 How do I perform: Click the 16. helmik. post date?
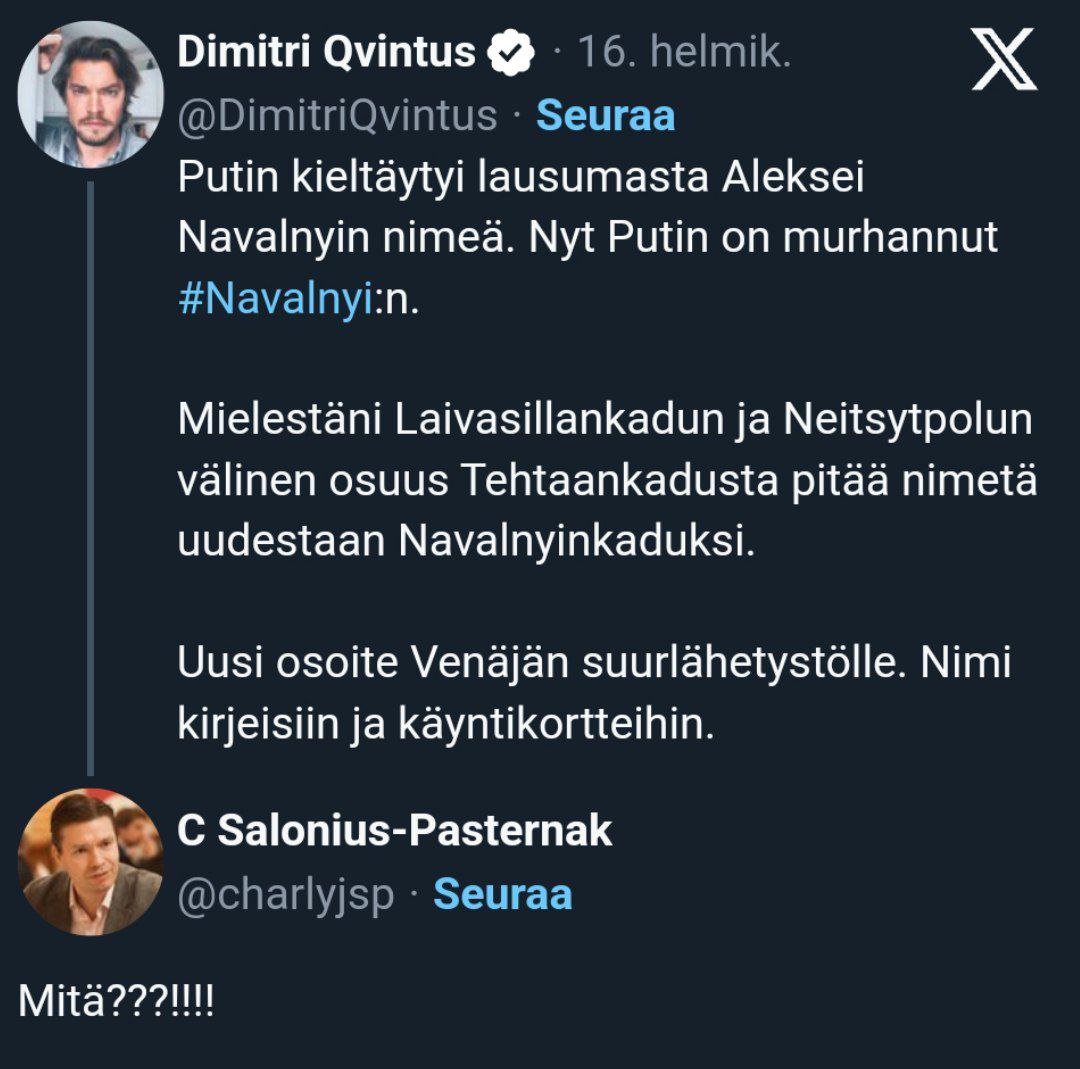pos(685,53)
